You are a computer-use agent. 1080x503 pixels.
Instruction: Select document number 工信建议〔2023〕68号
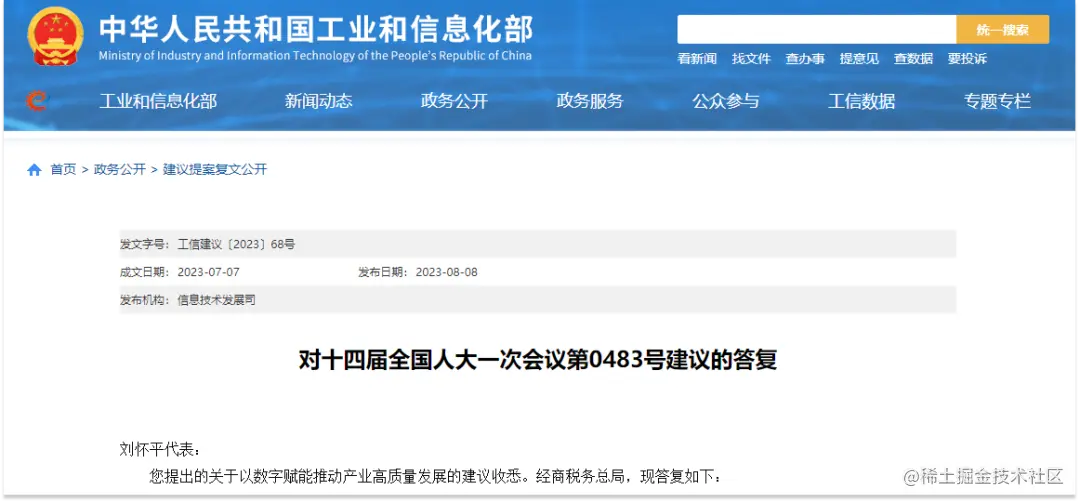click(x=236, y=244)
